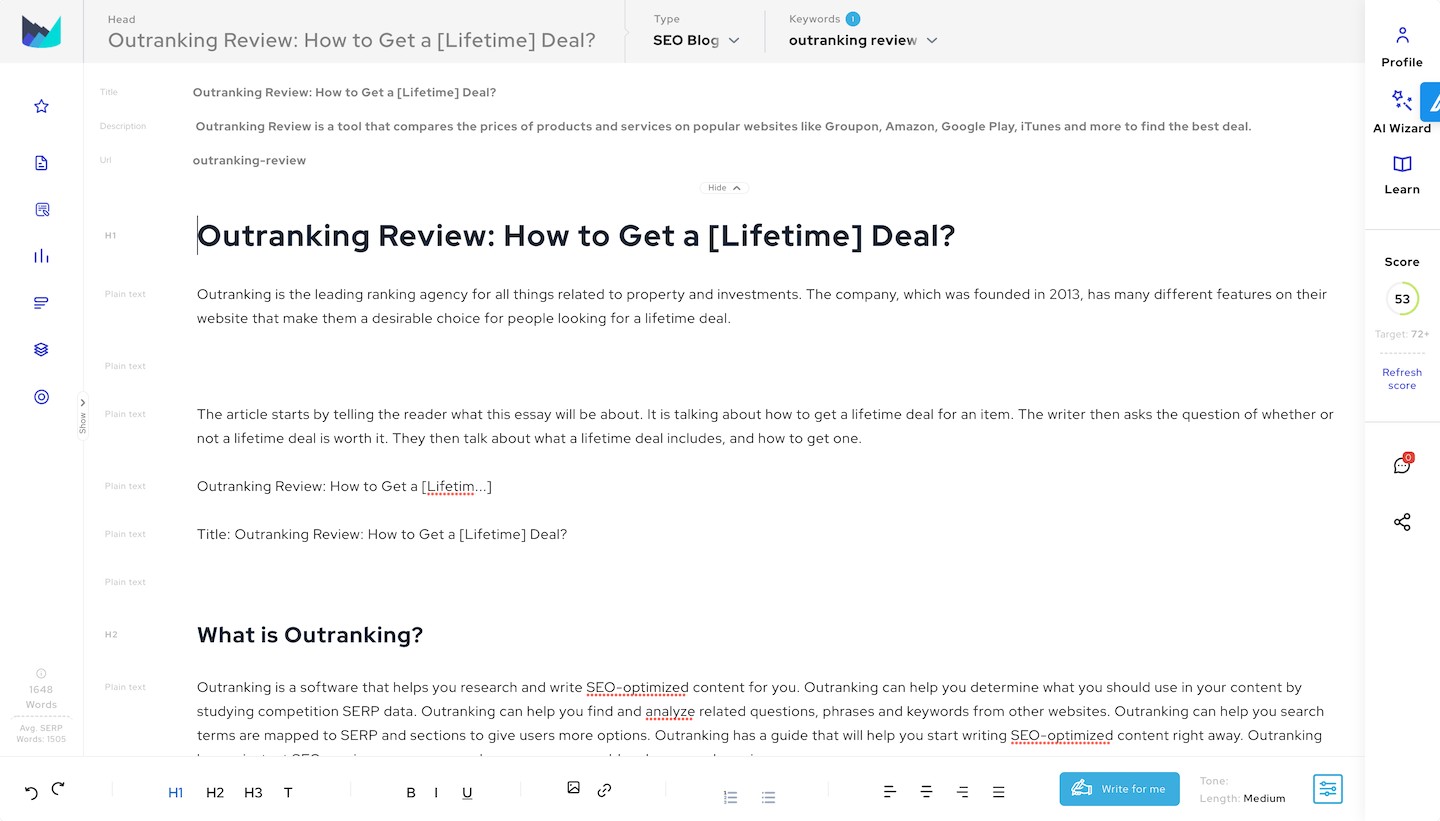Screen dimensions: 1440x821
Task: Click the share icon
Action: point(1402,522)
